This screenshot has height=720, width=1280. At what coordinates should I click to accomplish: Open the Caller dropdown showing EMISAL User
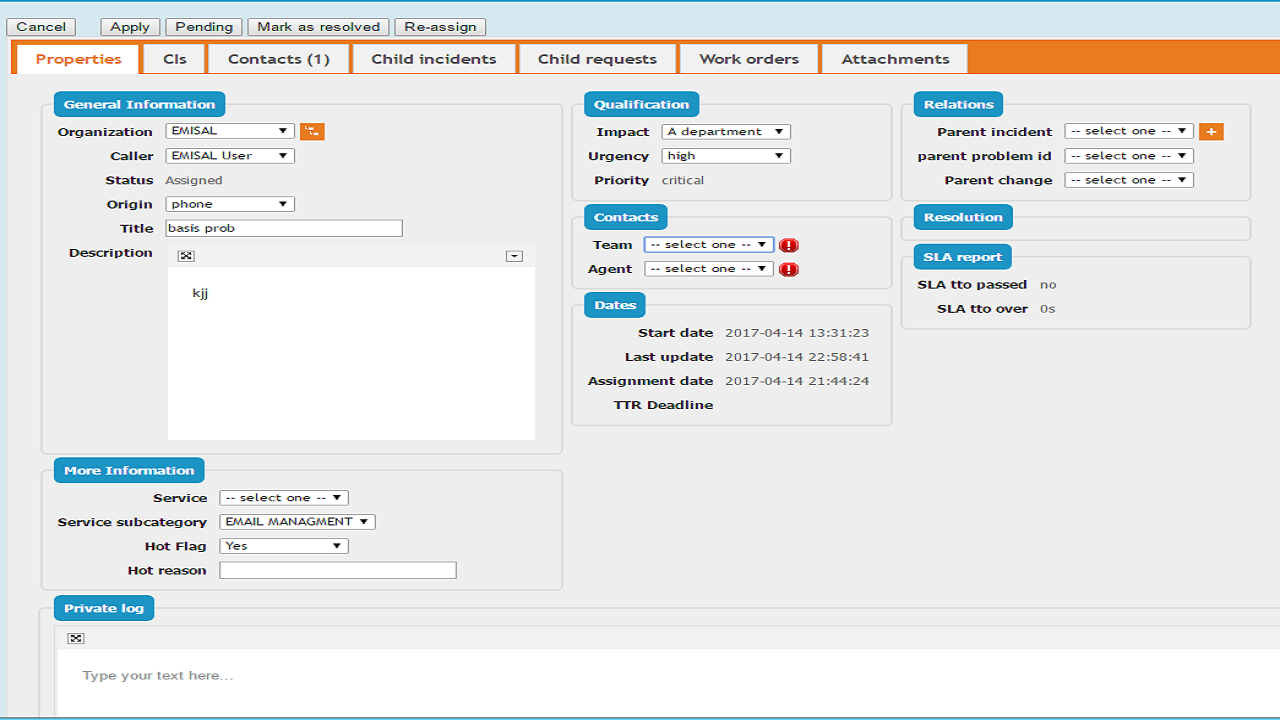tap(230, 156)
